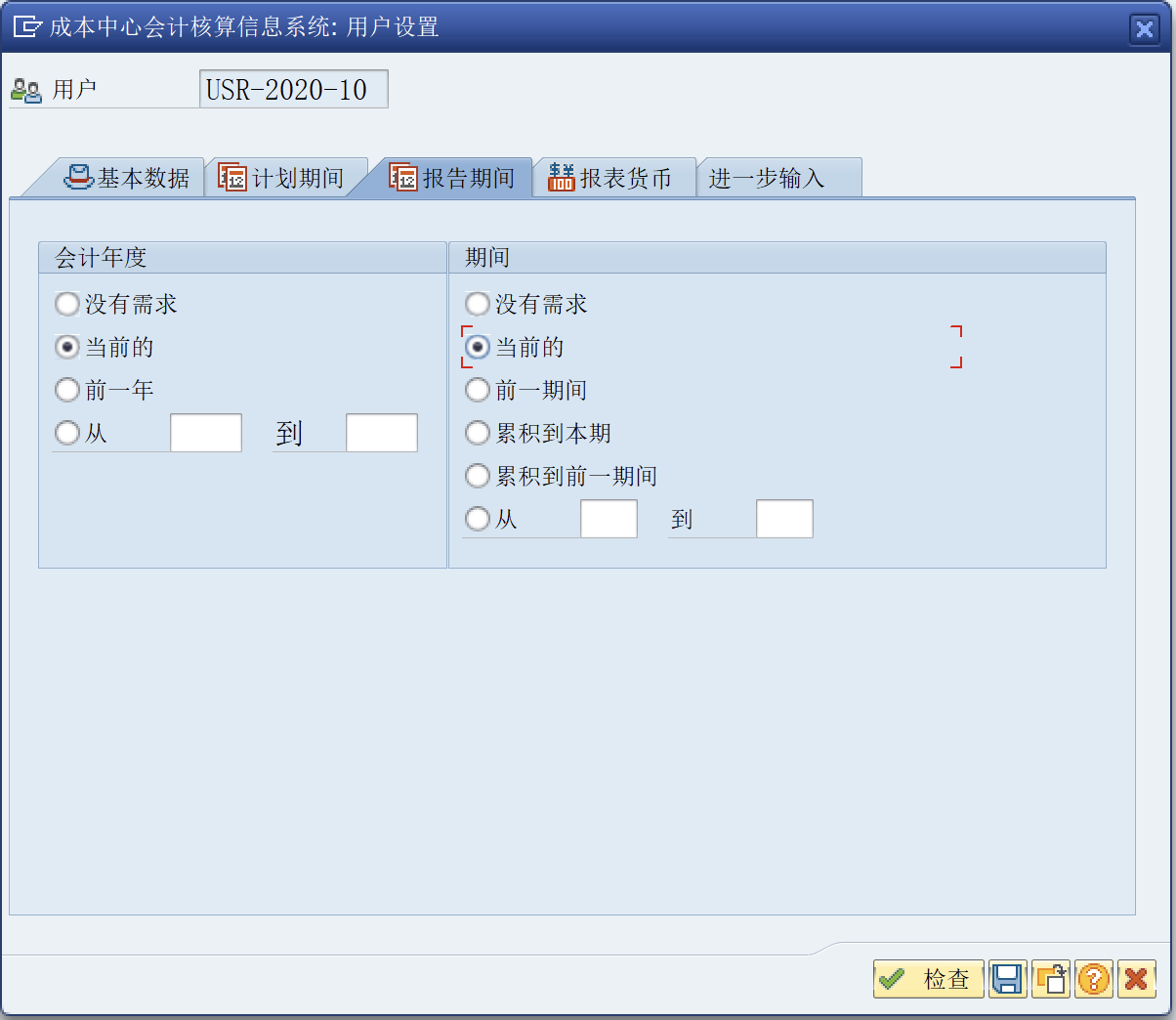The image size is (1176, 1020).
Task: Click the calendar icon on 报告期间 tab
Action: [x=404, y=177]
